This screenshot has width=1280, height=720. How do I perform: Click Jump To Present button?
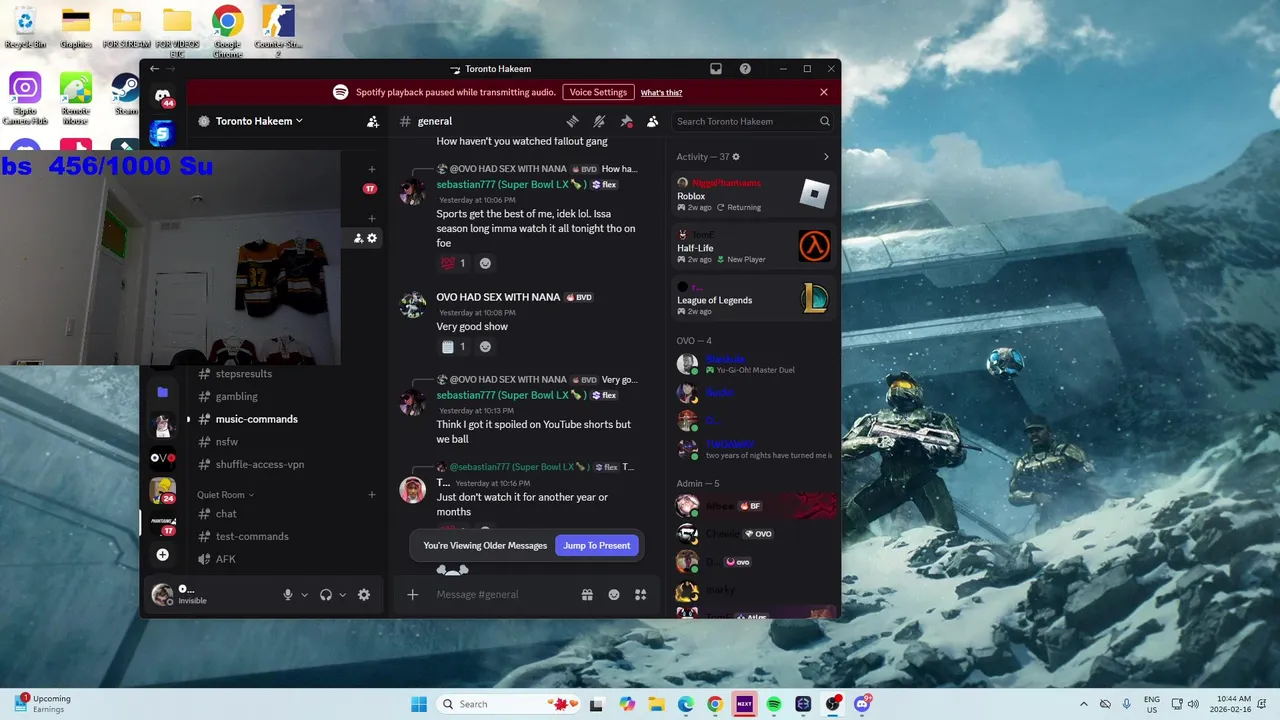click(597, 546)
